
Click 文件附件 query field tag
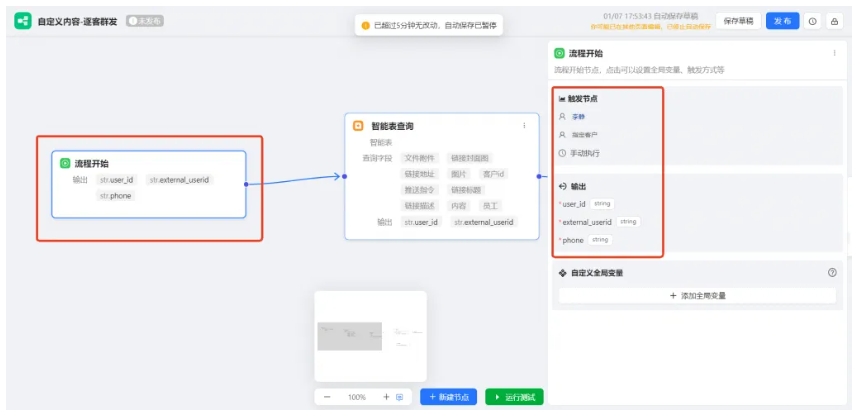click(420, 158)
